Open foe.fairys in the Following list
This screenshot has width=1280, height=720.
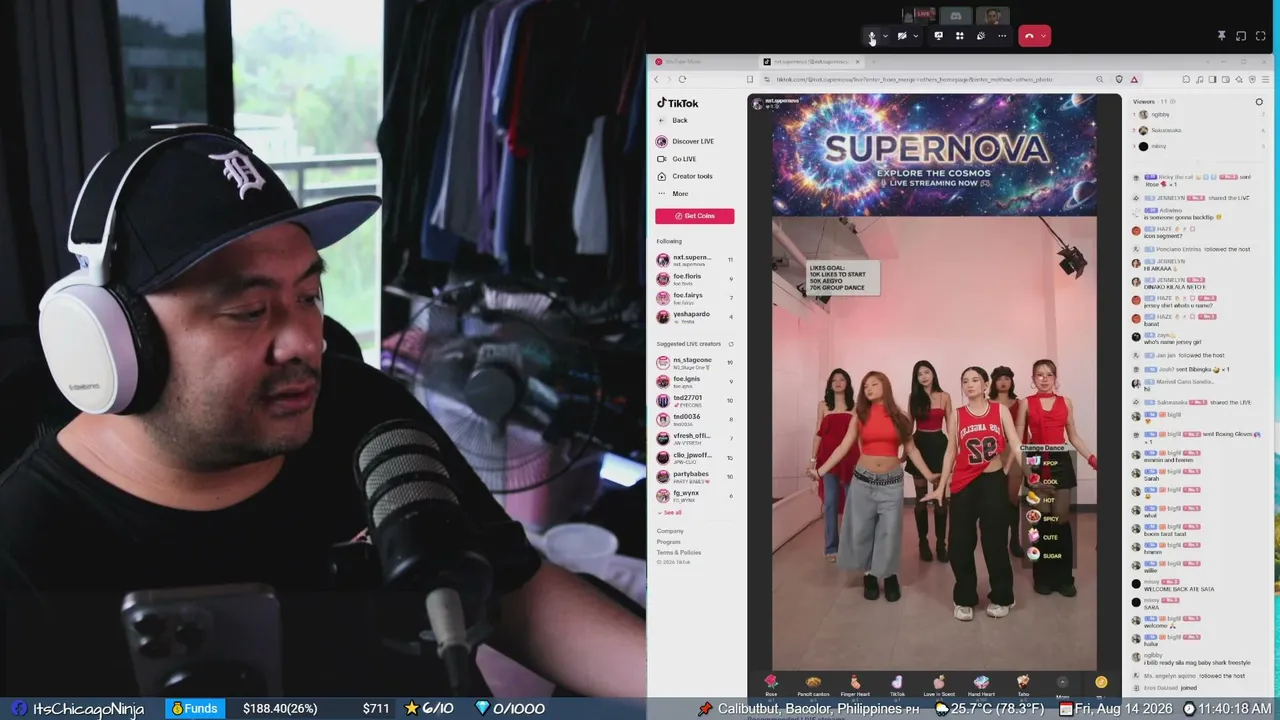click(695, 297)
